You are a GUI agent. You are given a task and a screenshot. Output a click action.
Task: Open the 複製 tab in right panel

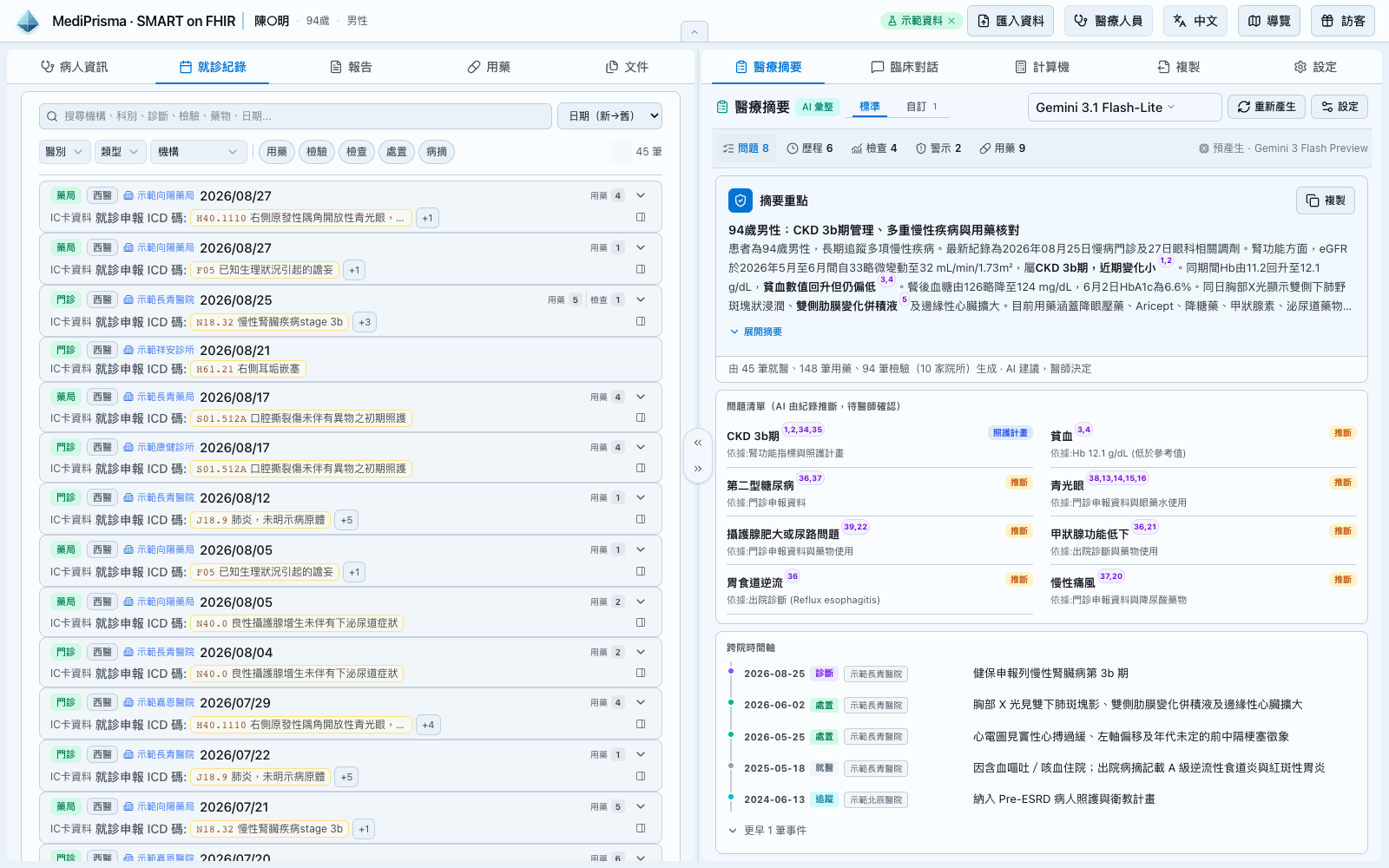click(x=1178, y=67)
